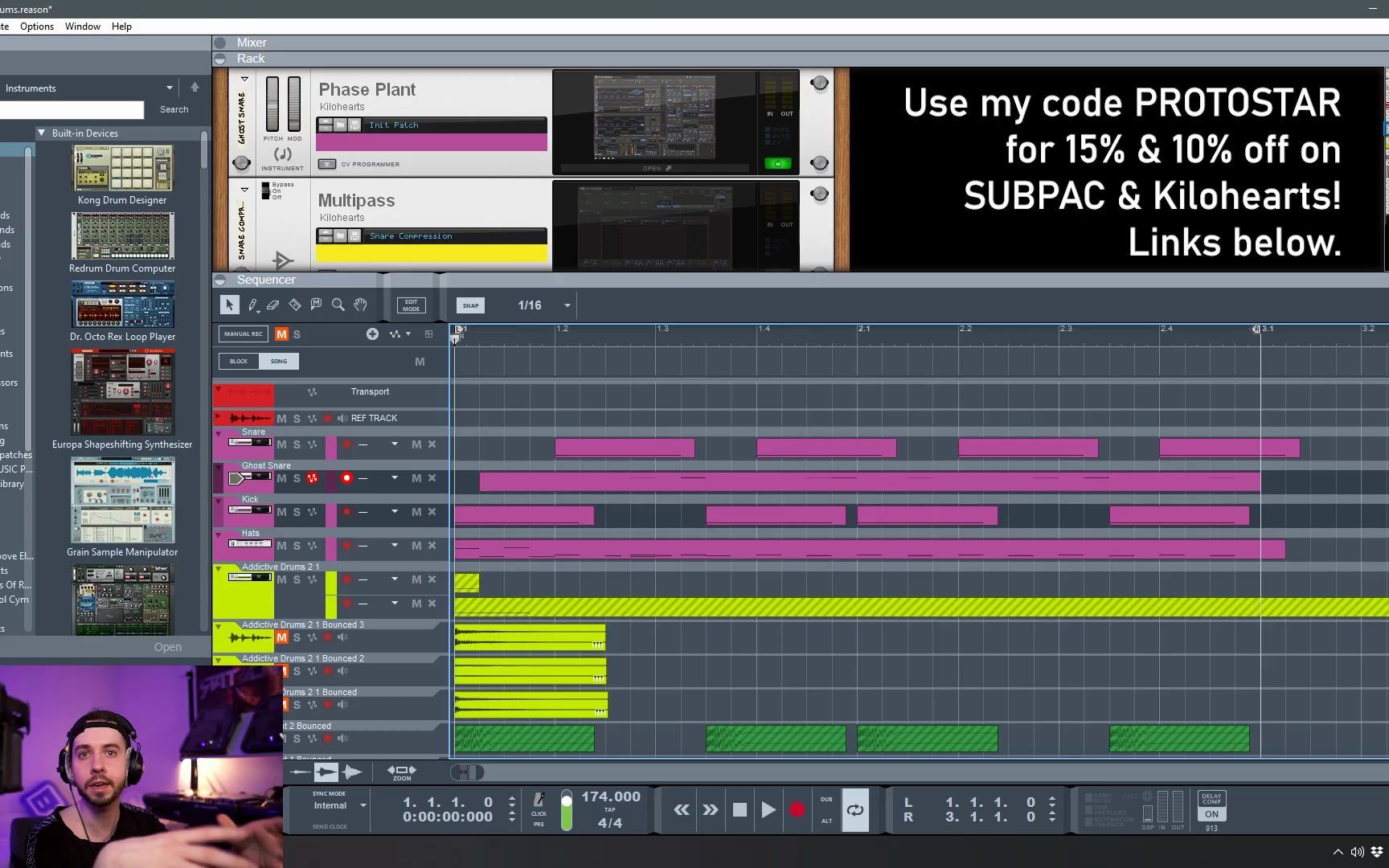Toggle Manual Rec in the sequencer
This screenshot has width=1389, height=868.
(x=243, y=334)
